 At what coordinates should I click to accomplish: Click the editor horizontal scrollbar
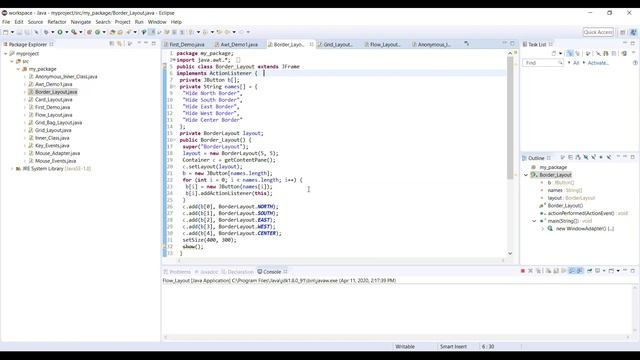coord(341,260)
